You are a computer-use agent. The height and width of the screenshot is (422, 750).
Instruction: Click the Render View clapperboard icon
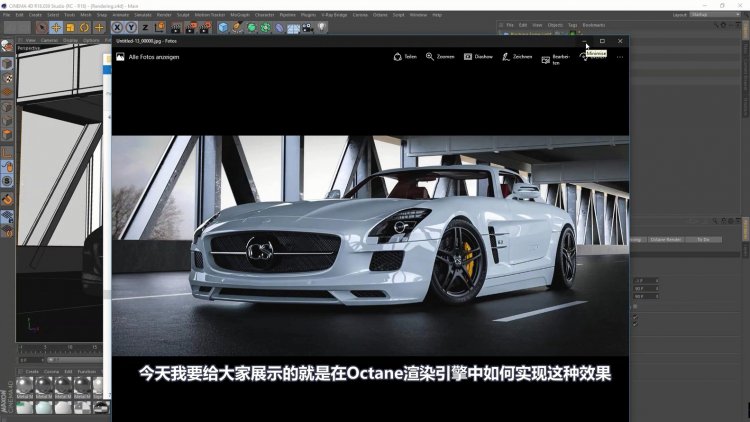coord(176,28)
